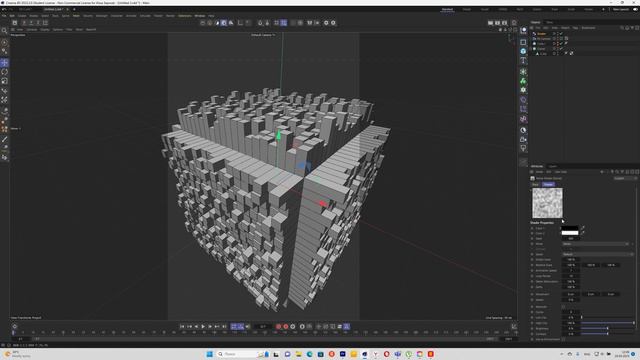Select the Cube child object row

pos(543,53)
